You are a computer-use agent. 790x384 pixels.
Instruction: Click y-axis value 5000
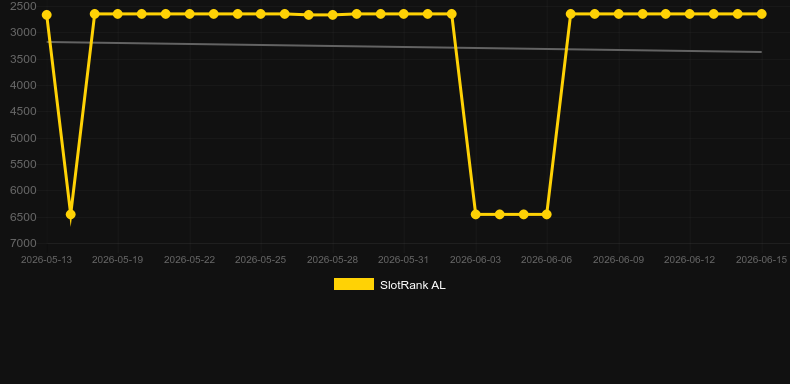(23, 138)
